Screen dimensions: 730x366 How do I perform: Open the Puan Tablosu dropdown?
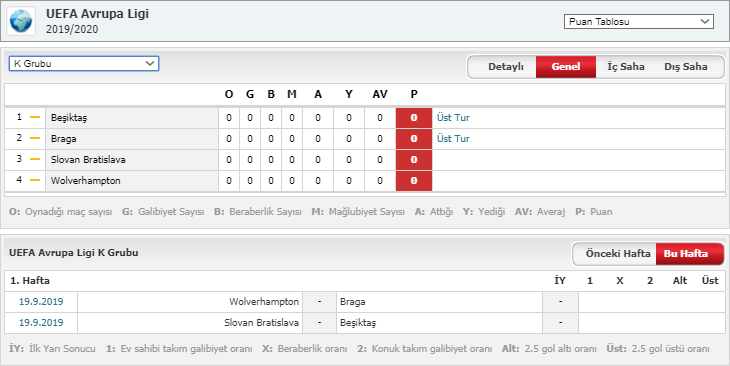639,21
